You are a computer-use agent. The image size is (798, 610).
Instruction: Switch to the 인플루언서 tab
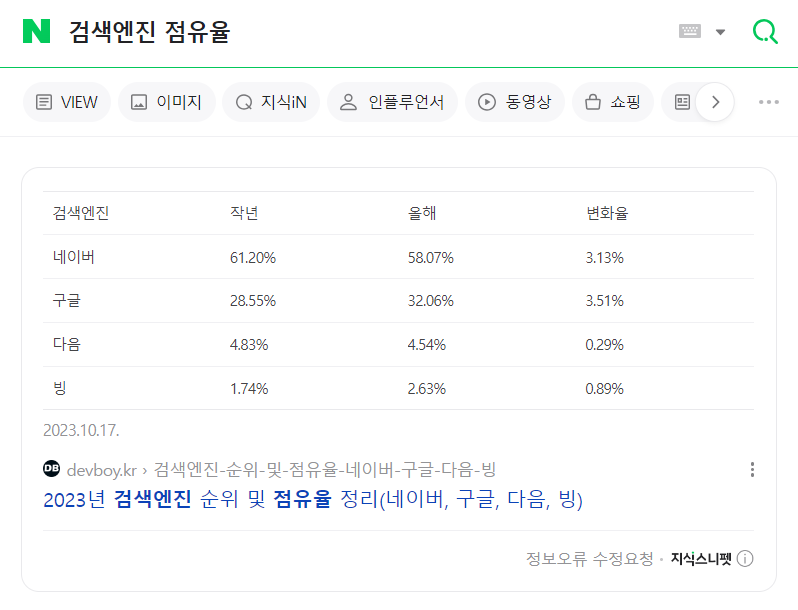392,102
